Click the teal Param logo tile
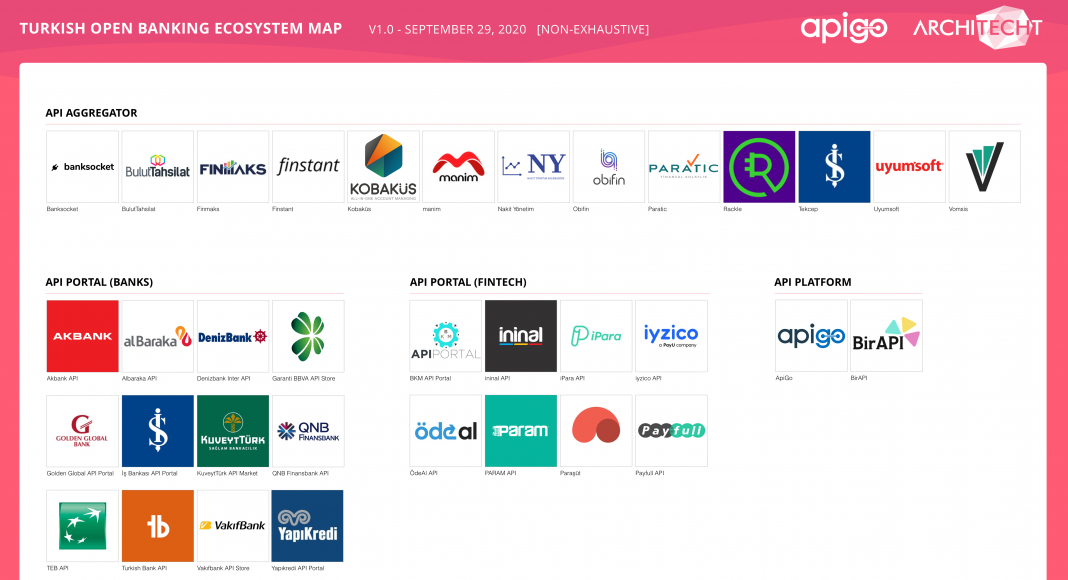The width and height of the screenshot is (1068, 580). click(x=521, y=431)
